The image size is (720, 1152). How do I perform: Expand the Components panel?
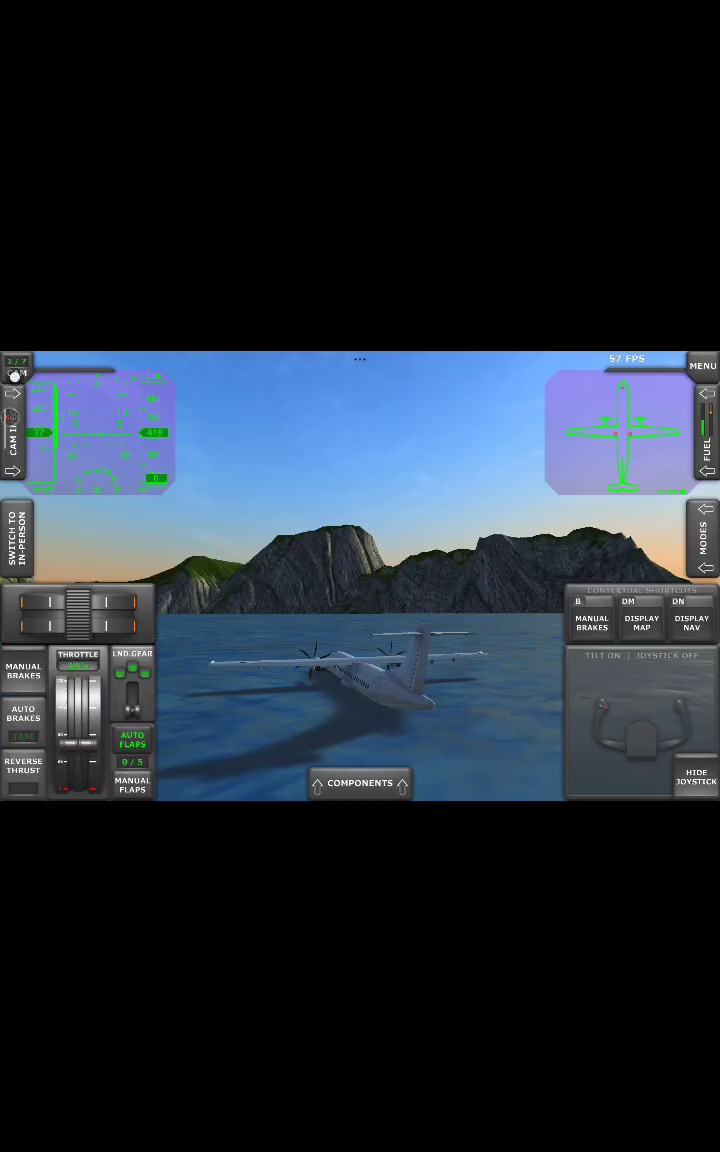click(x=360, y=784)
